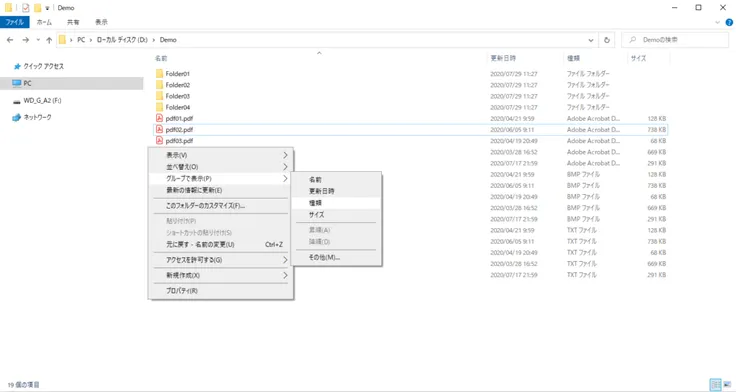
Task: Click the Folder01 folder icon
Action: tap(159, 73)
